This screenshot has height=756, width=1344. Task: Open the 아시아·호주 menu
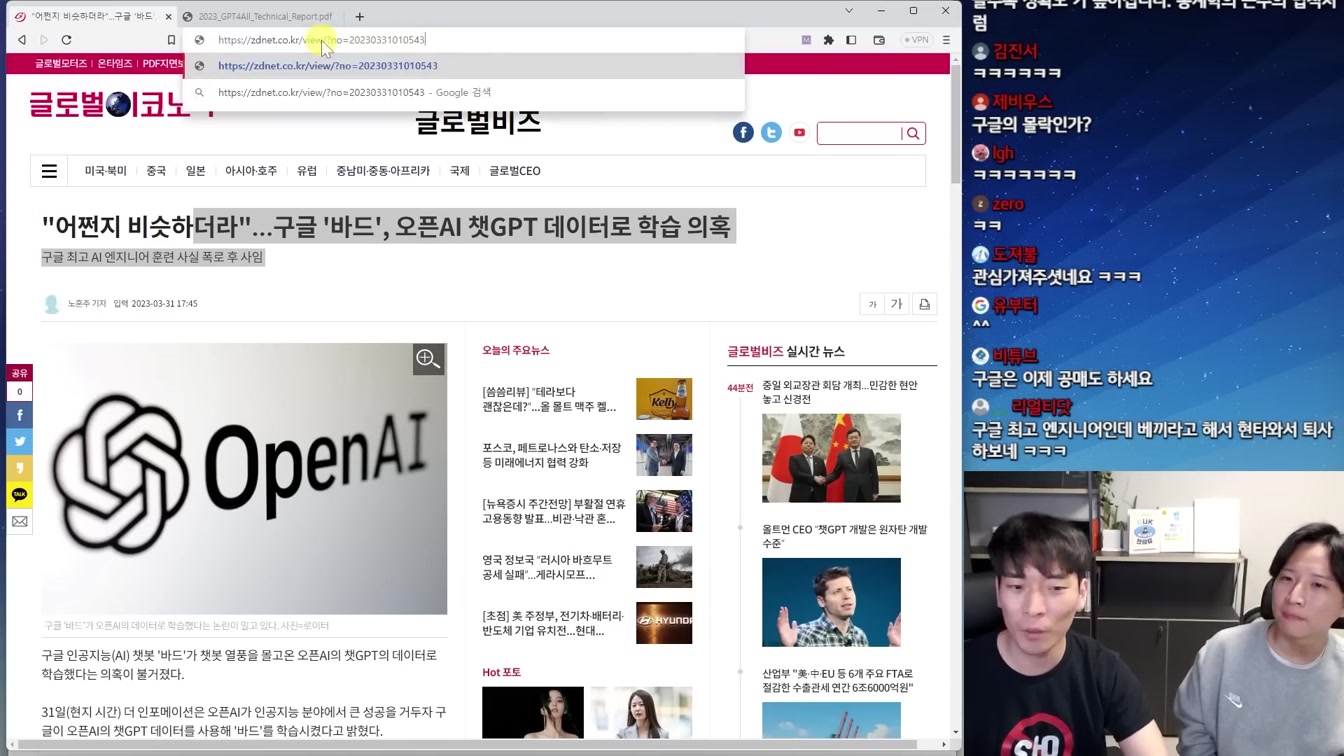pos(251,171)
